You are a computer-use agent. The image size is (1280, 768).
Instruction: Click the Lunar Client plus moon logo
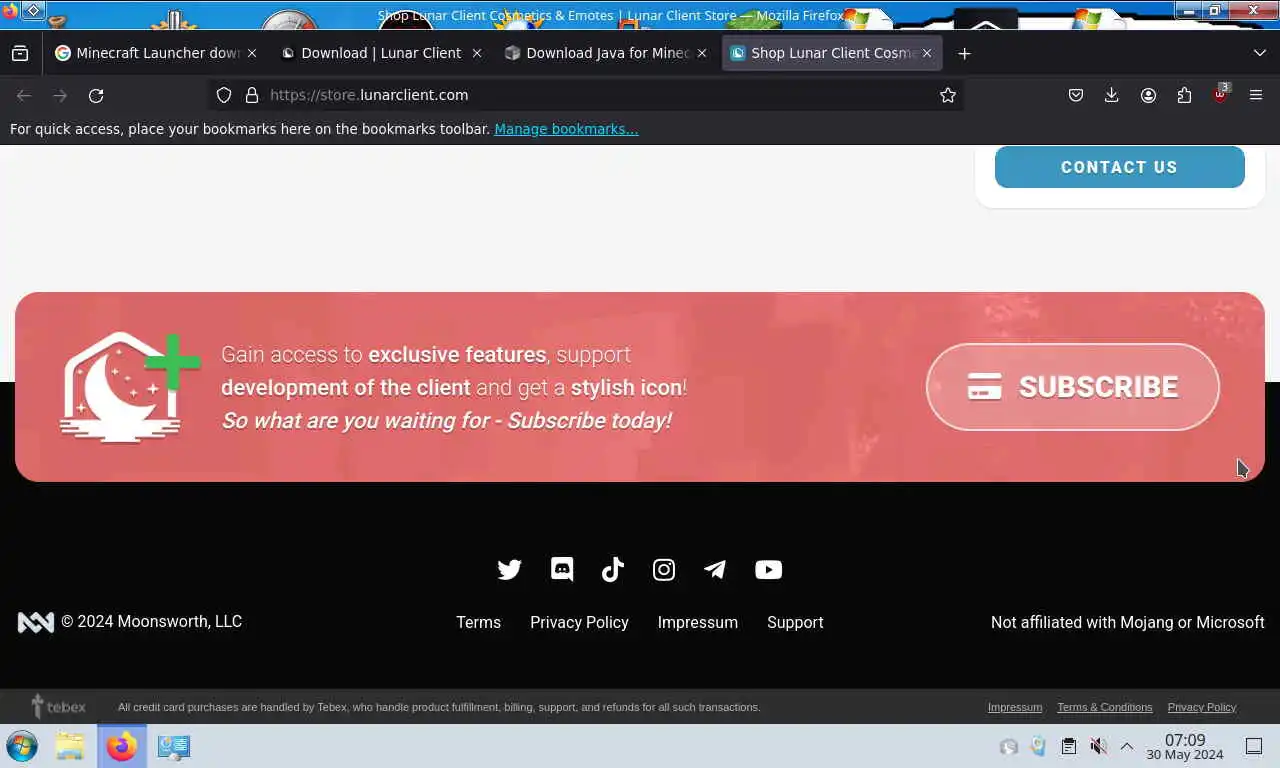[x=130, y=388]
